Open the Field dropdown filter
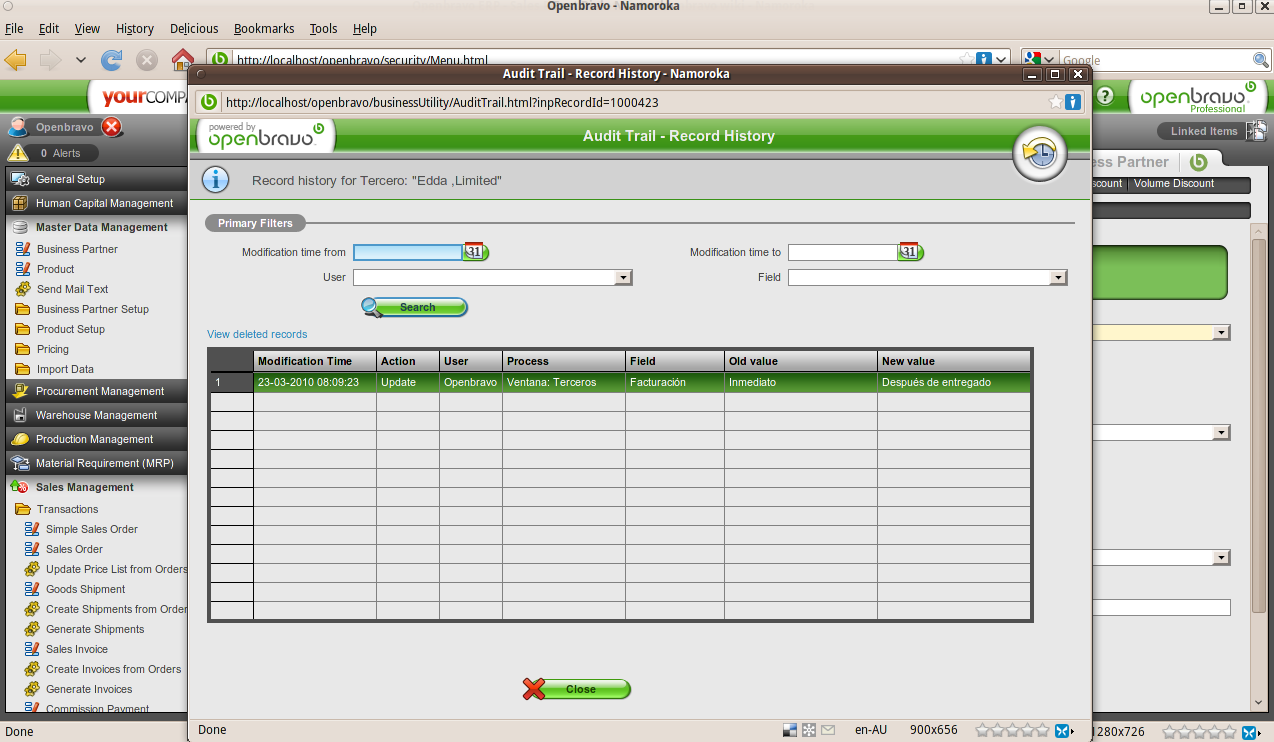Screen dimensions: 1274x742 point(1059,277)
